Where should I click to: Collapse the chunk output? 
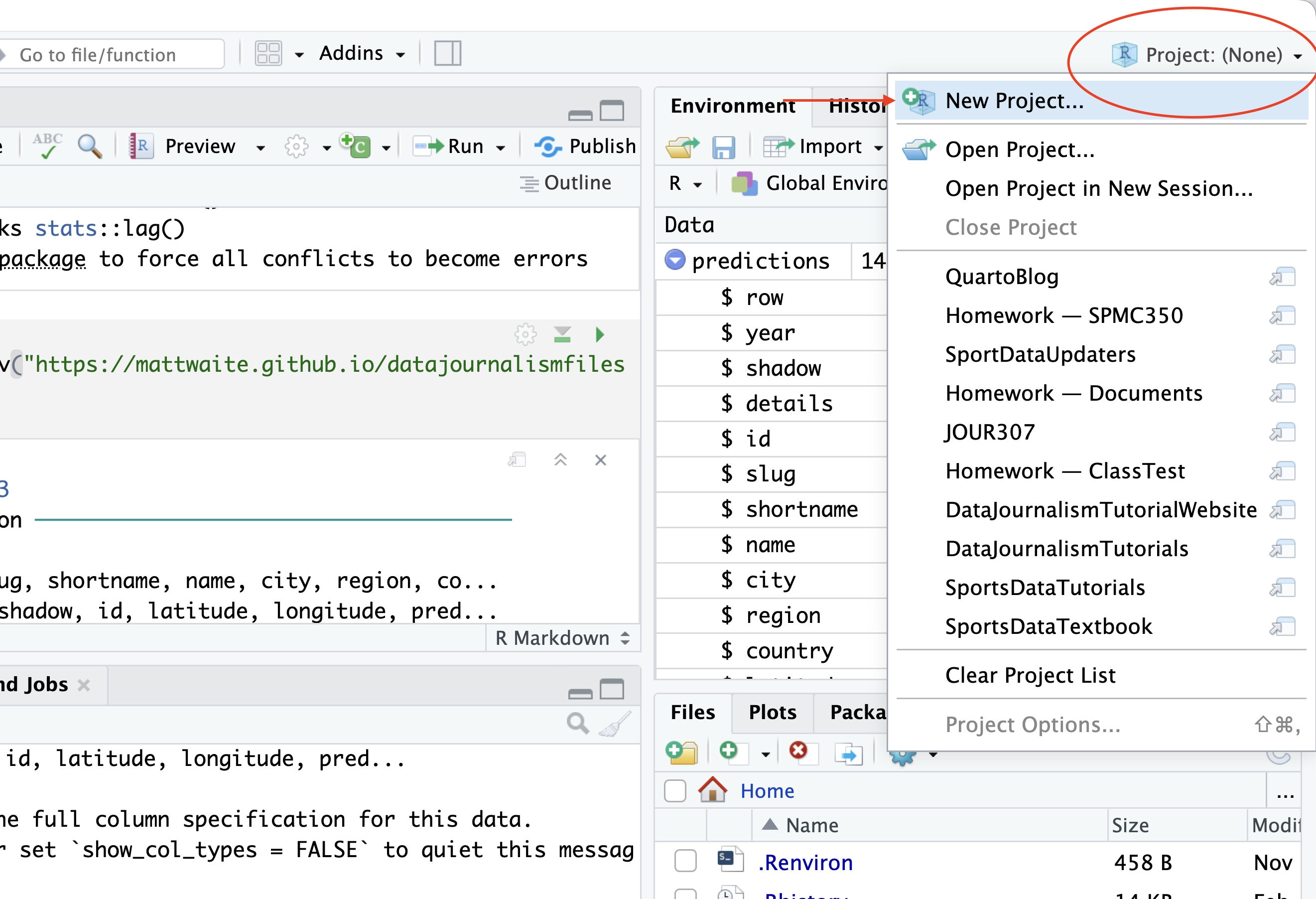[x=560, y=459]
